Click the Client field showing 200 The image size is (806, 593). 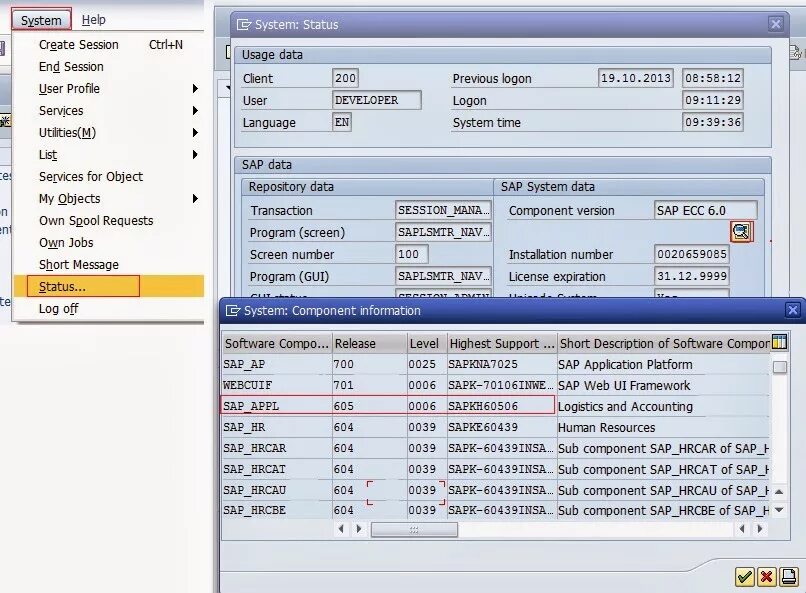pos(345,78)
